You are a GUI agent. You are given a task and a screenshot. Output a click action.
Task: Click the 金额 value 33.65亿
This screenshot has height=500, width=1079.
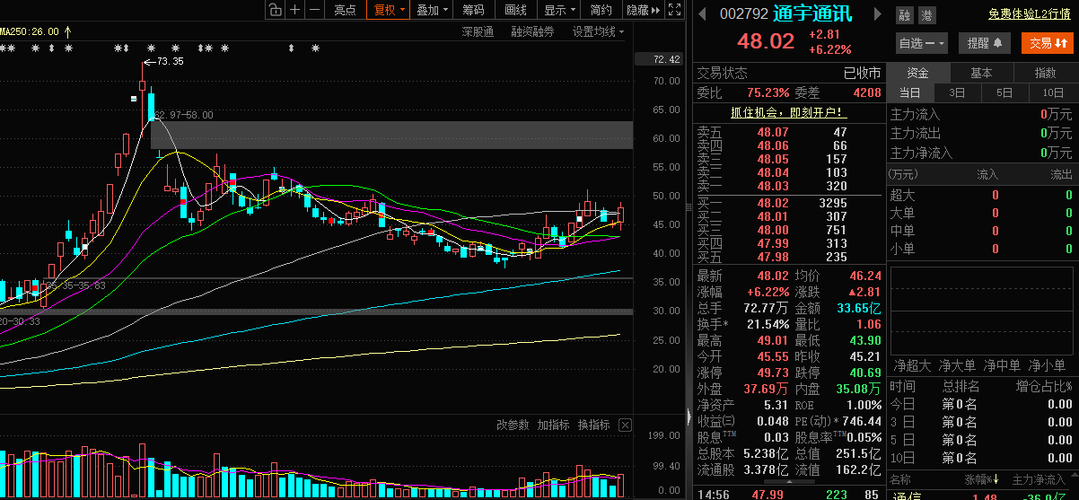click(x=859, y=307)
